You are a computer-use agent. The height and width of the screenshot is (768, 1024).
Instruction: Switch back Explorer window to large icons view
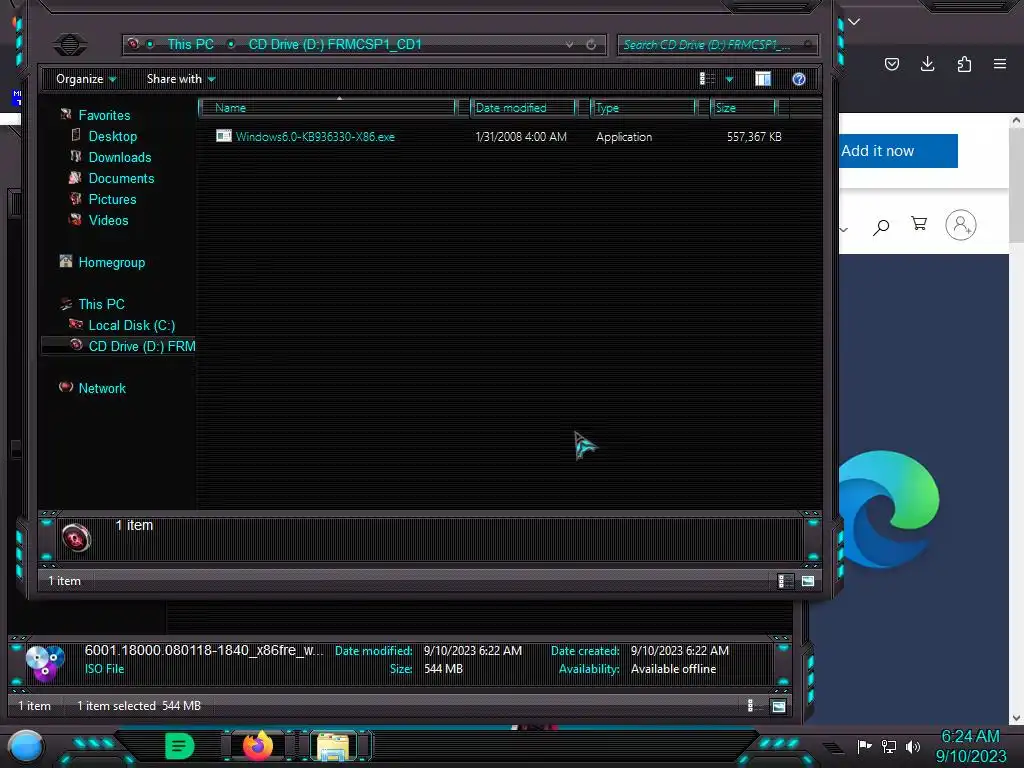coord(778,705)
